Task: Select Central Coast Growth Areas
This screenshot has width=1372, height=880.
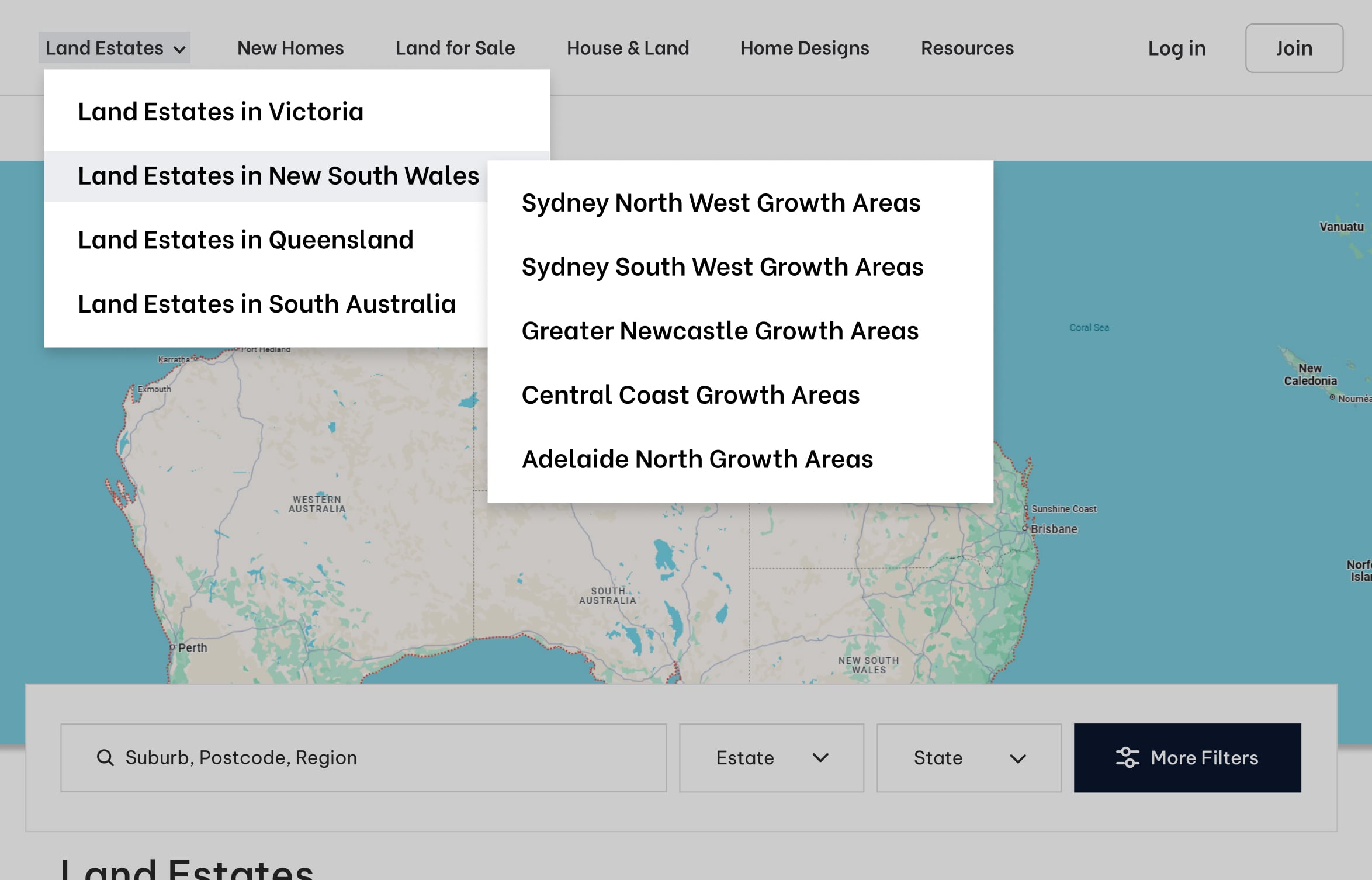Action: click(x=690, y=395)
